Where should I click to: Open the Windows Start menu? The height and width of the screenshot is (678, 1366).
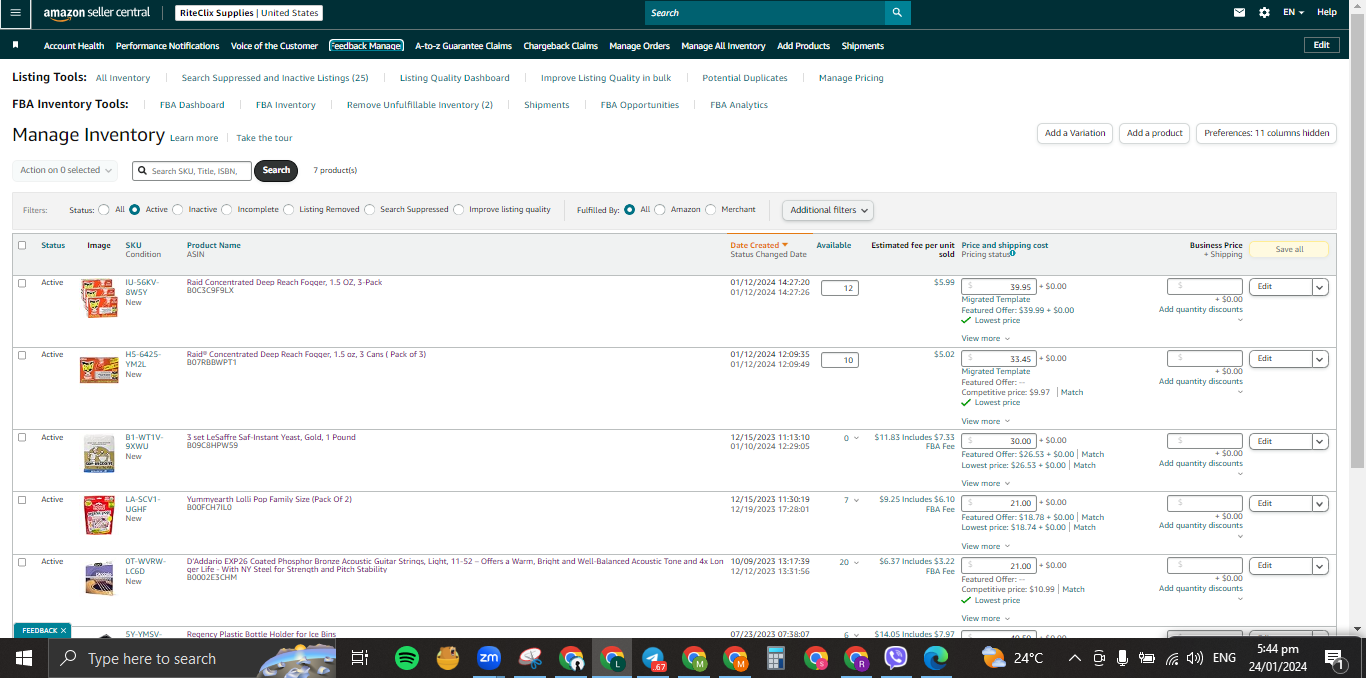point(24,658)
